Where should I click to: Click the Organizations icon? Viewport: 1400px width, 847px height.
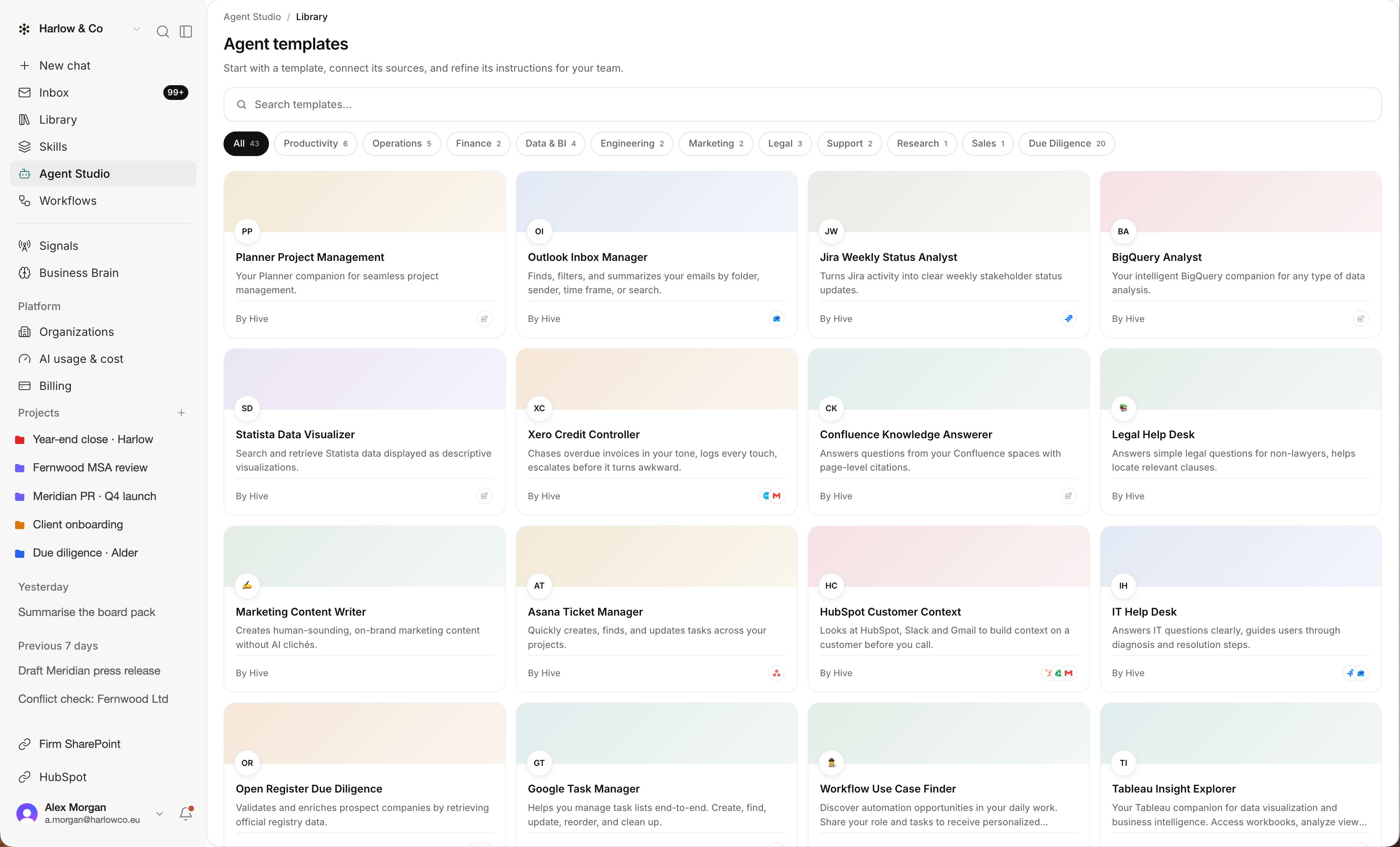[x=25, y=332]
